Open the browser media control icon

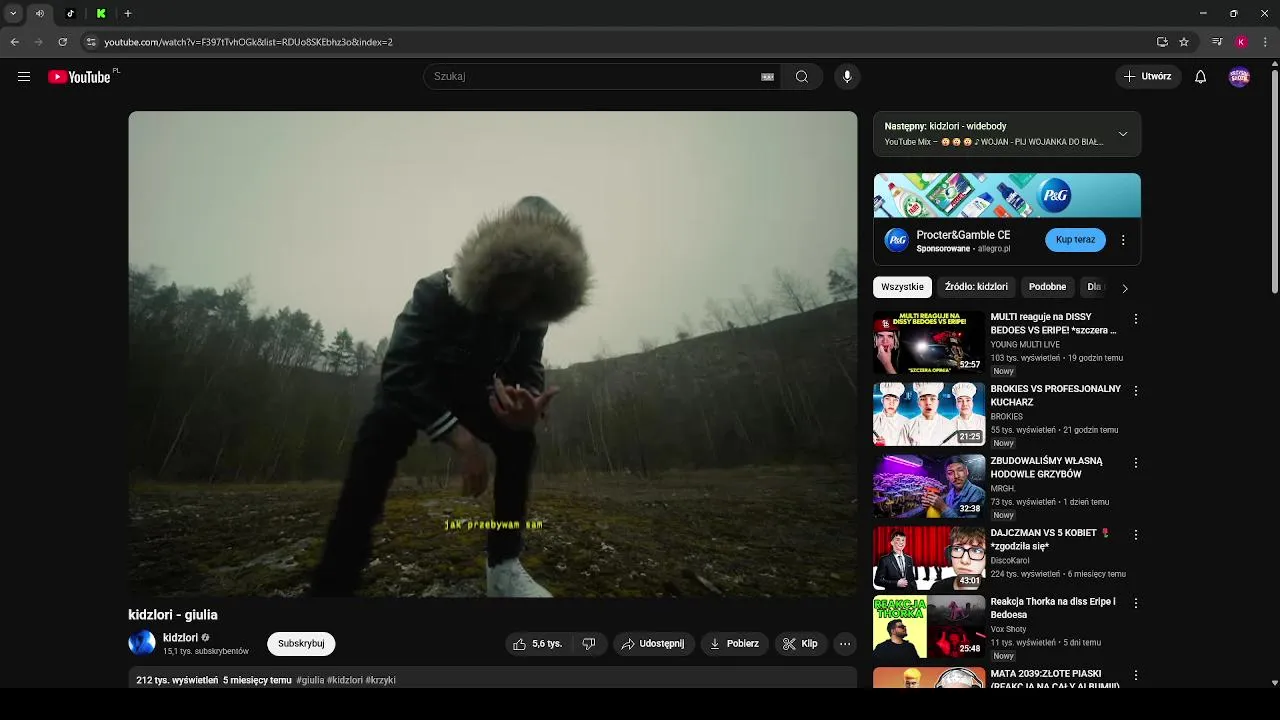pyautogui.click(x=1217, y=42)
